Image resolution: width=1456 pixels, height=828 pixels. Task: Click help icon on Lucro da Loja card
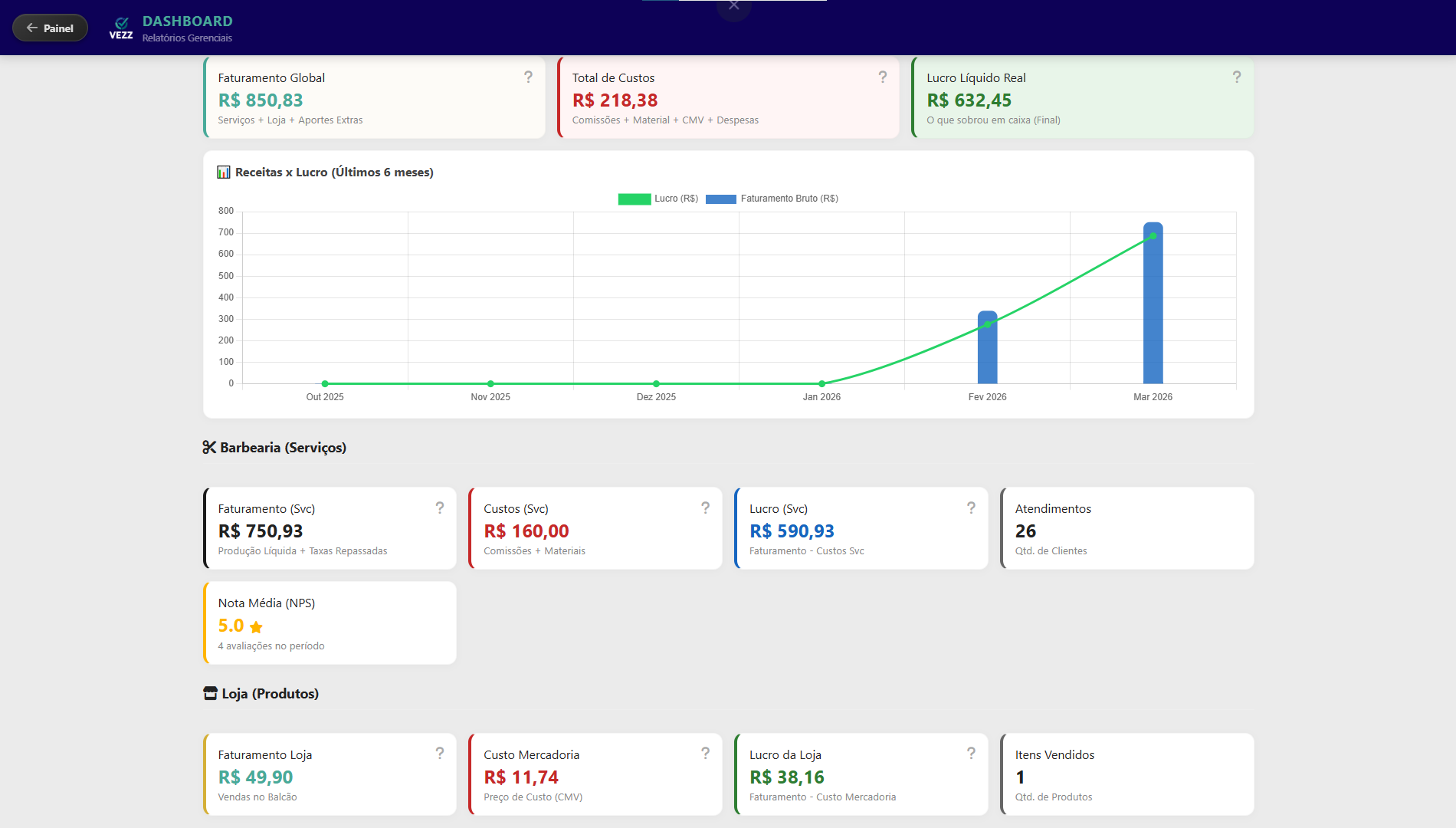point(971,754)
